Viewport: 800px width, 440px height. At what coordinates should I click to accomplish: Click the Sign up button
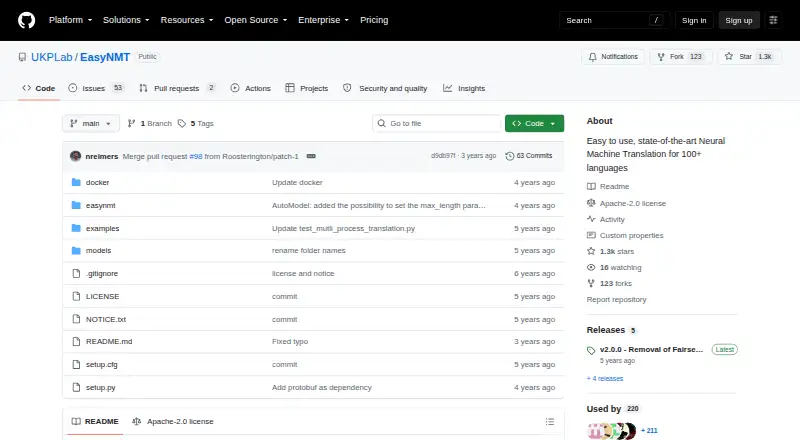click(x=739, y=20)
